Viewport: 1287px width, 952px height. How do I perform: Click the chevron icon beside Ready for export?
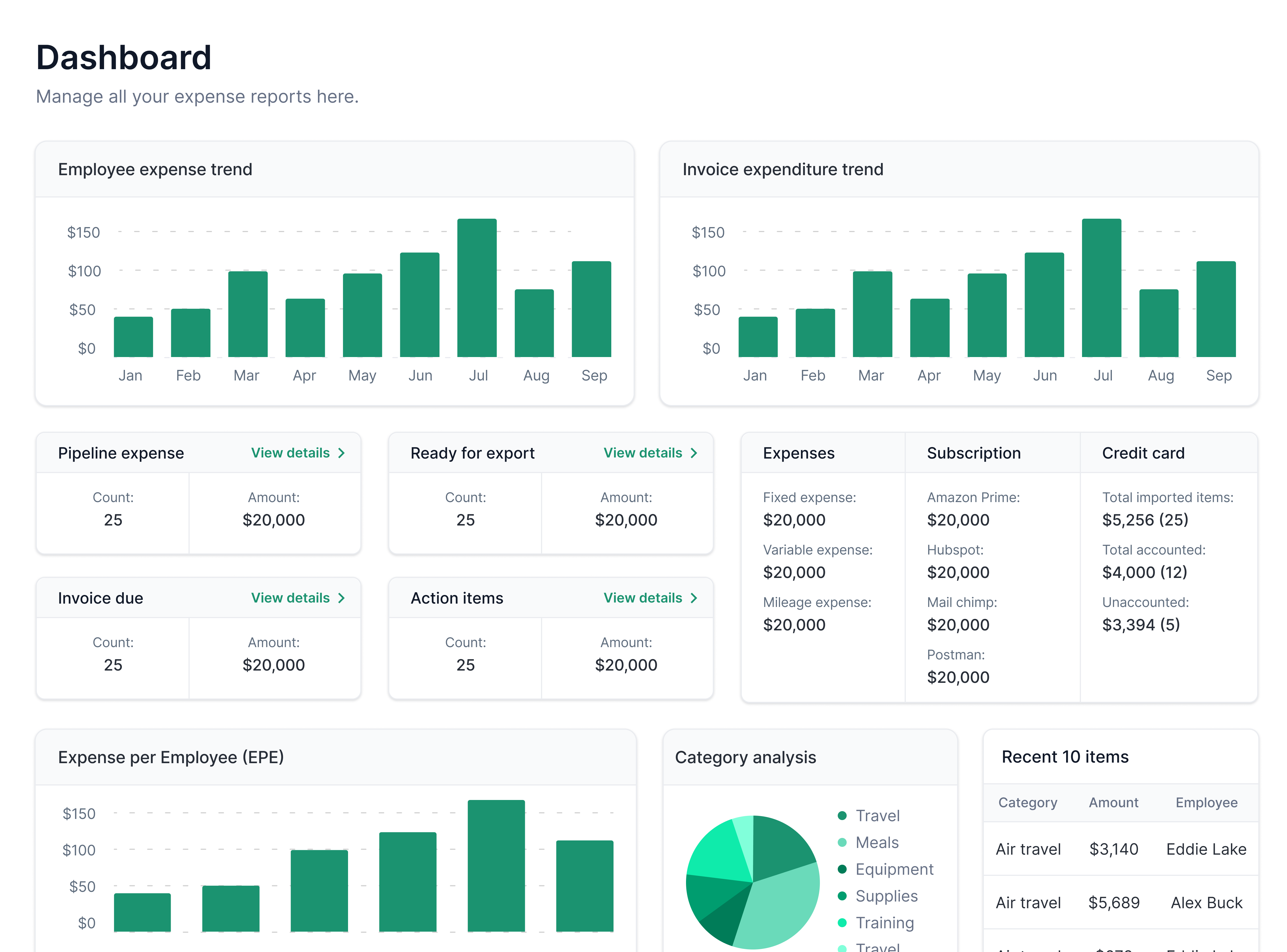[x=694, y=453]
